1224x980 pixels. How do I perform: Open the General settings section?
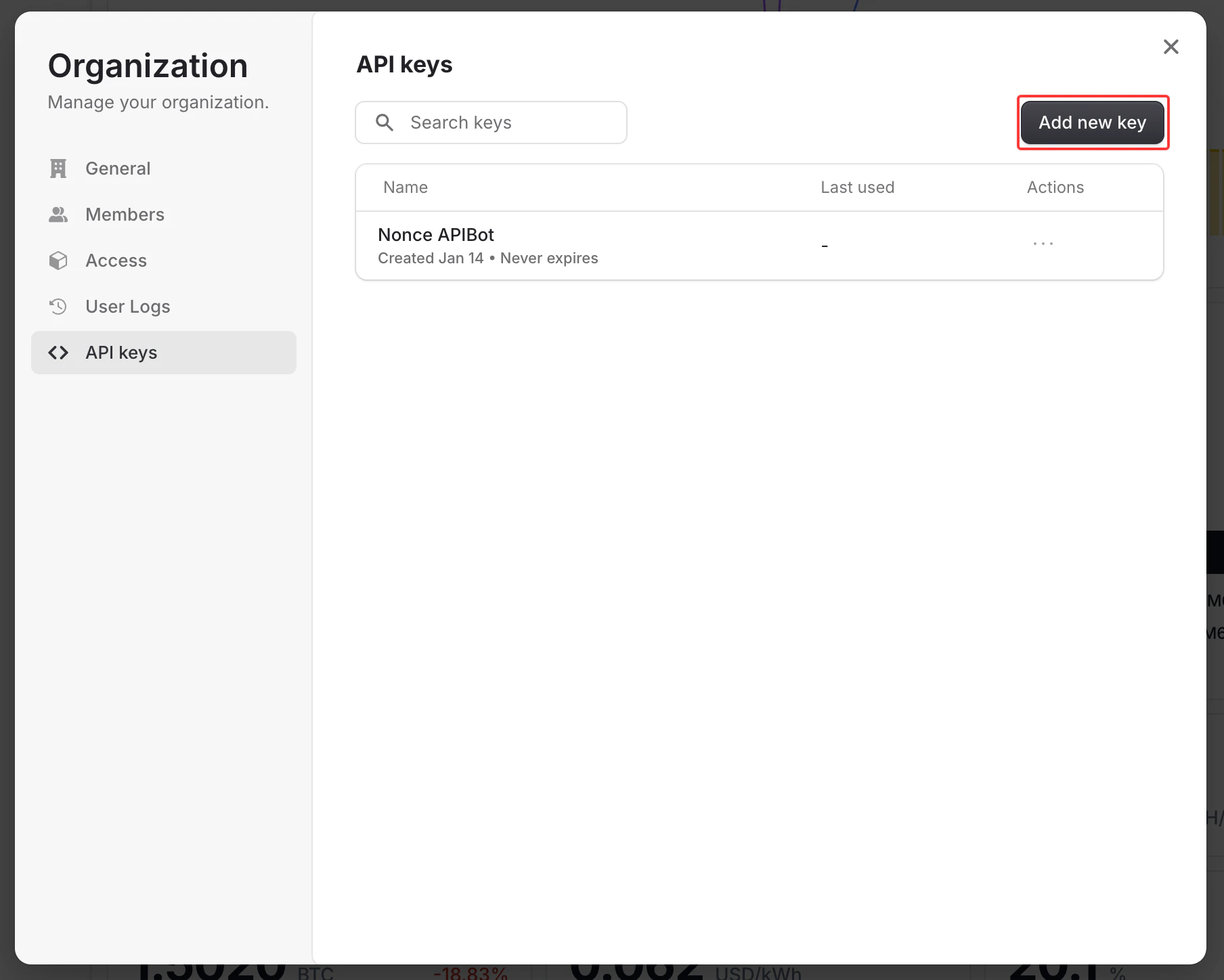[164, 169]
